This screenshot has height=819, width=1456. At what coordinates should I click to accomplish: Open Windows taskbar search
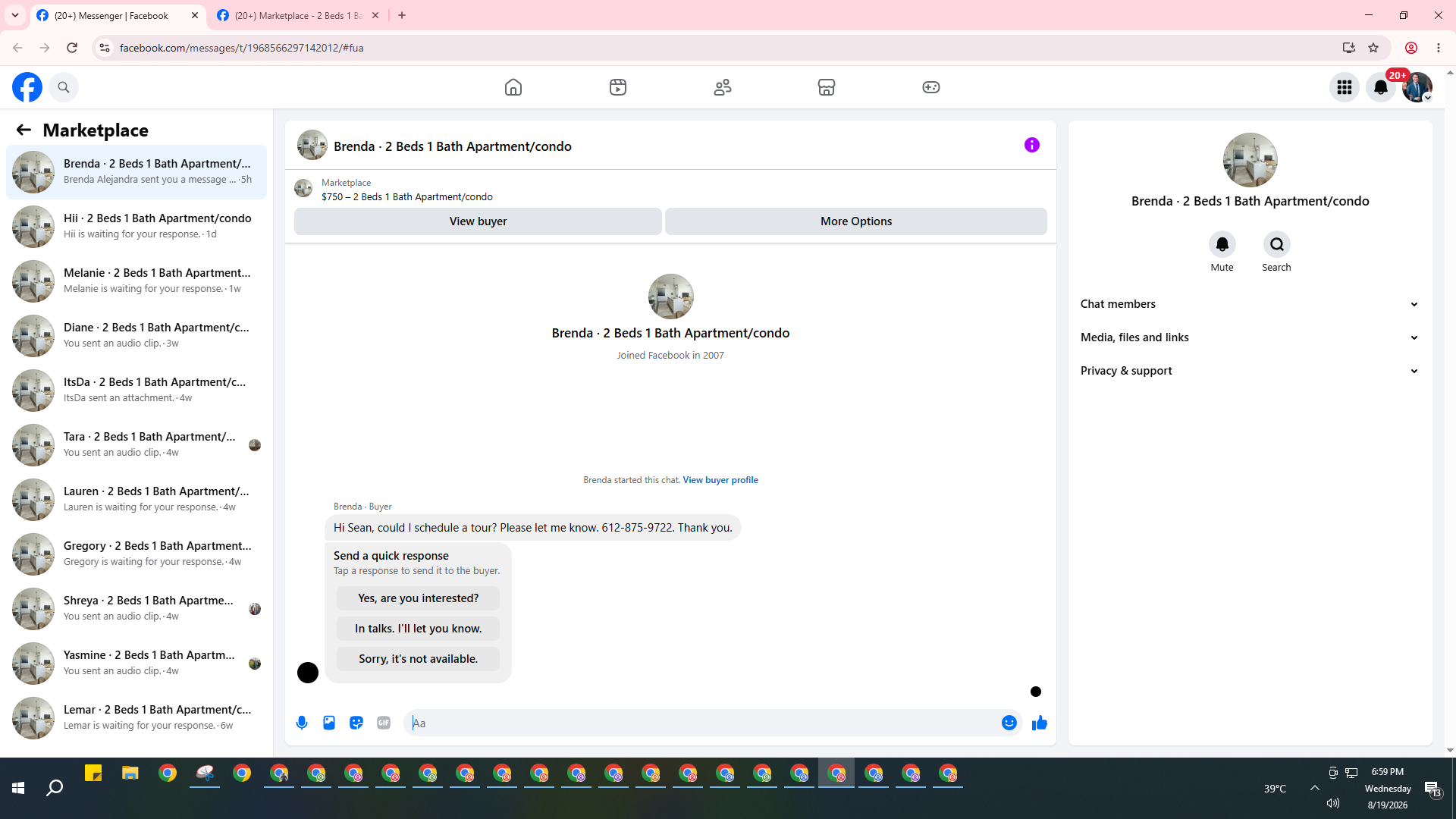pos(55,788)
